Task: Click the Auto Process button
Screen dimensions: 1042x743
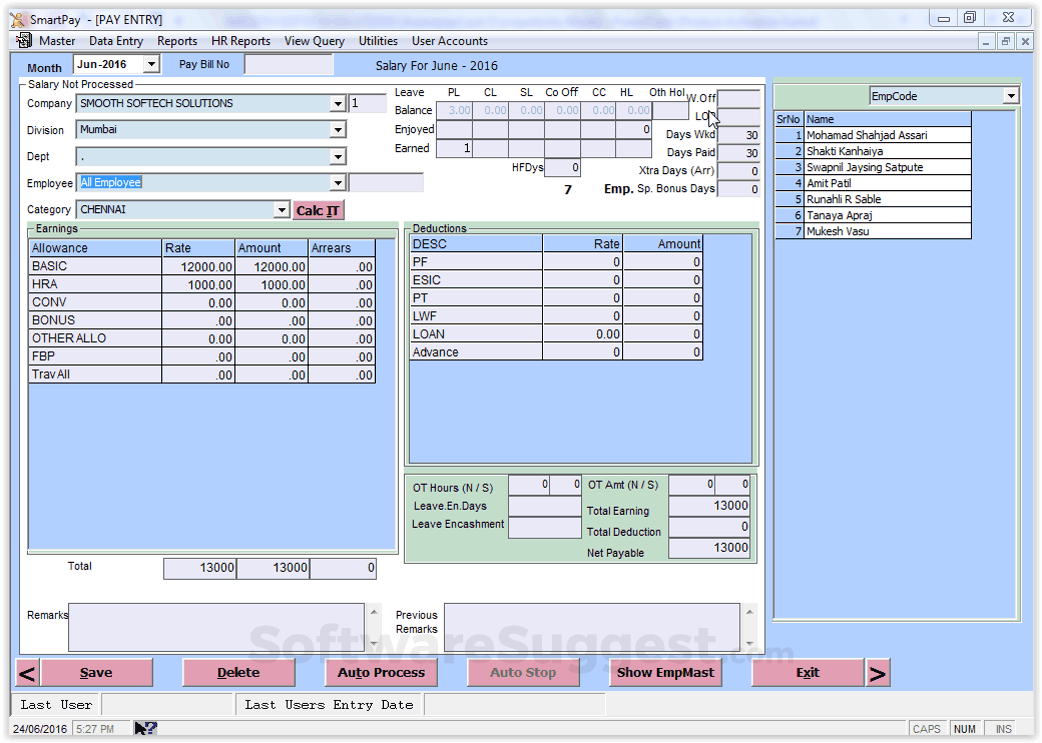Action: click(x=381, y=673)
